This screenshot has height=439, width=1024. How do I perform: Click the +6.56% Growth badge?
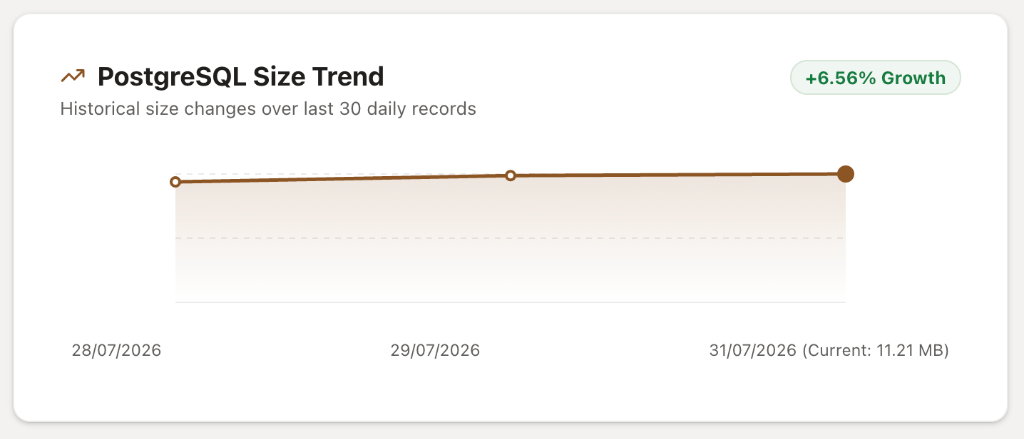[875, 78]
